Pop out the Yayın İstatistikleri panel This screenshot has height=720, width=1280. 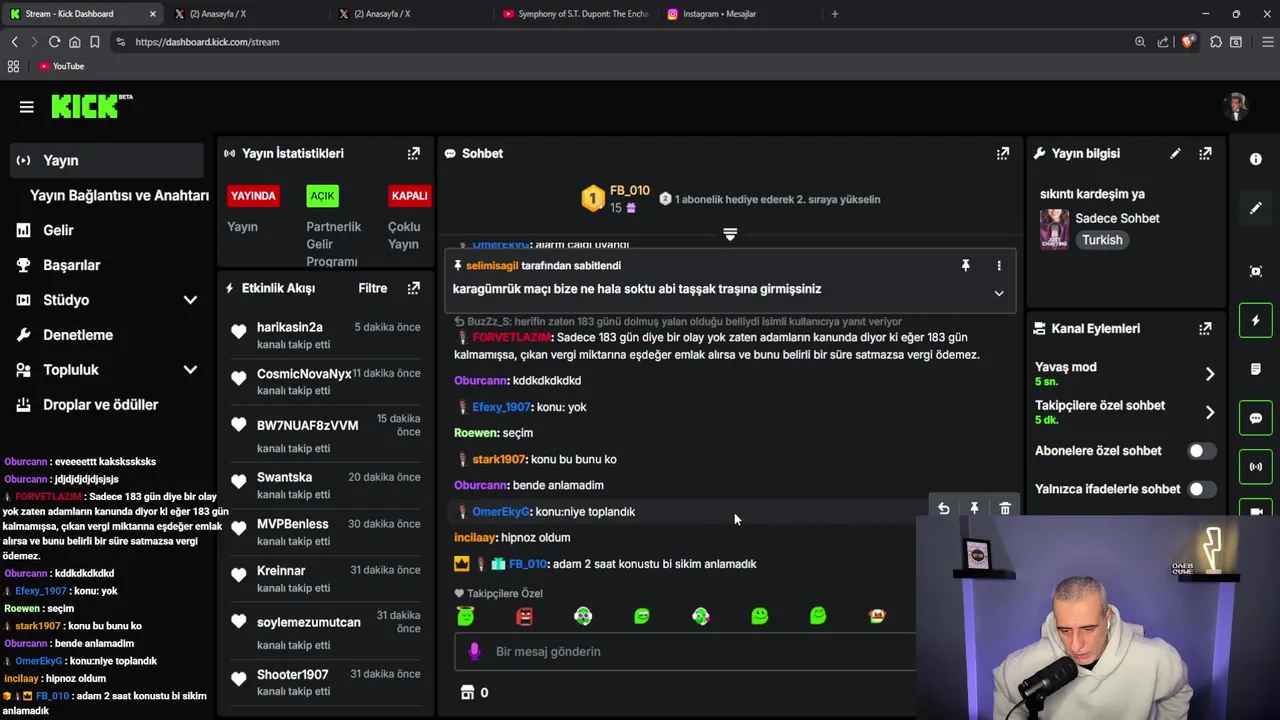[413, 153]
